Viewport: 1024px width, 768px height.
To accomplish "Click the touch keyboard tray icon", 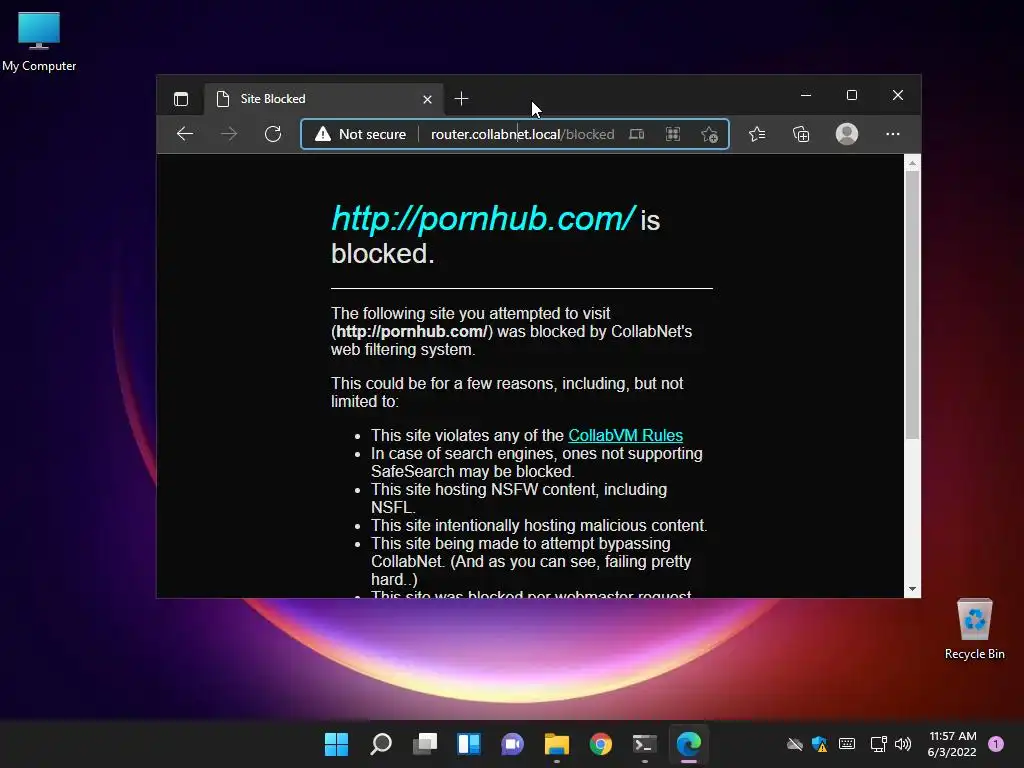I will point(847,744).
